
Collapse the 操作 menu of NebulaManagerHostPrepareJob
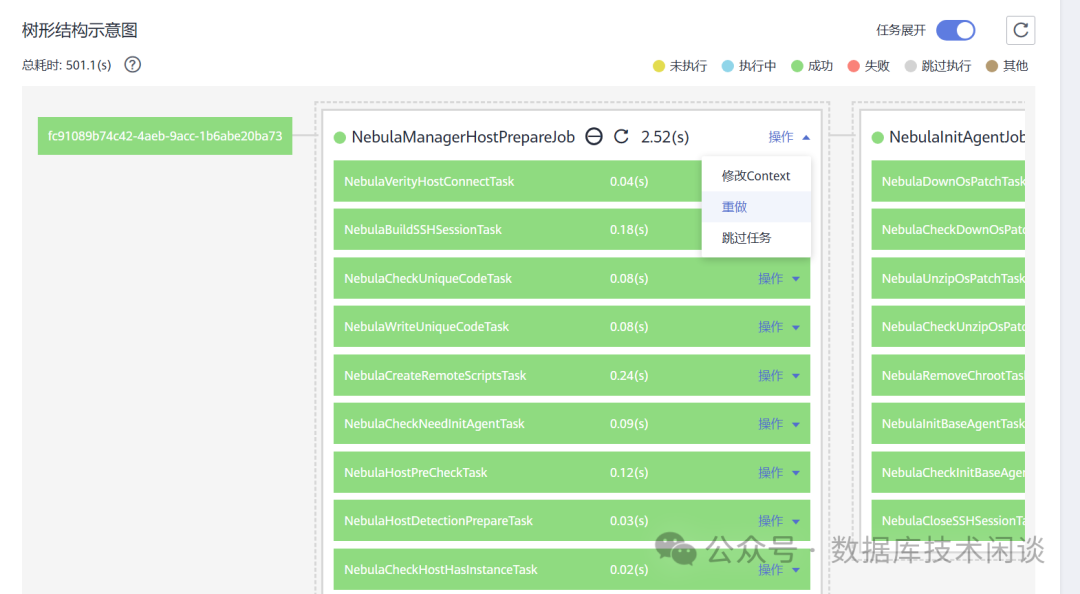789,137
